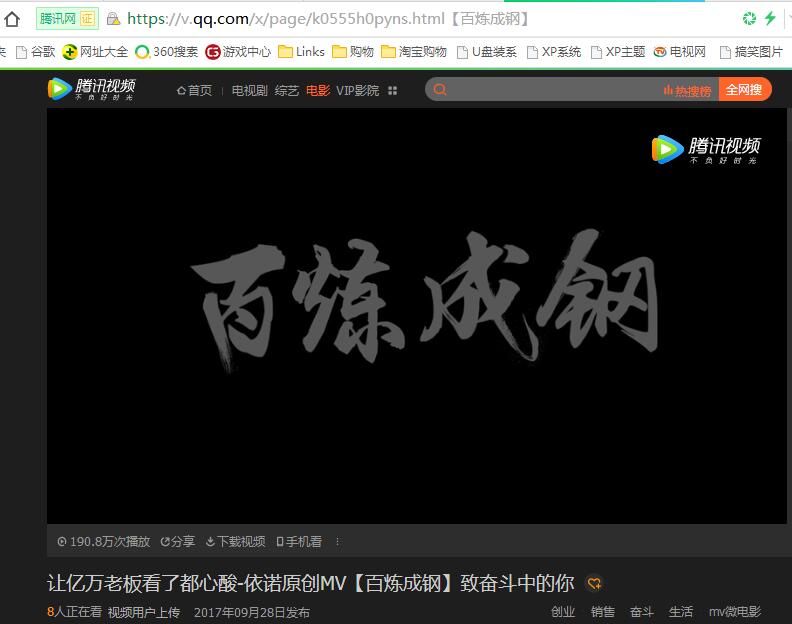
Task: Open the Tencent Video logo homepage
Action: pyautogui.click(x=91, y=89)
